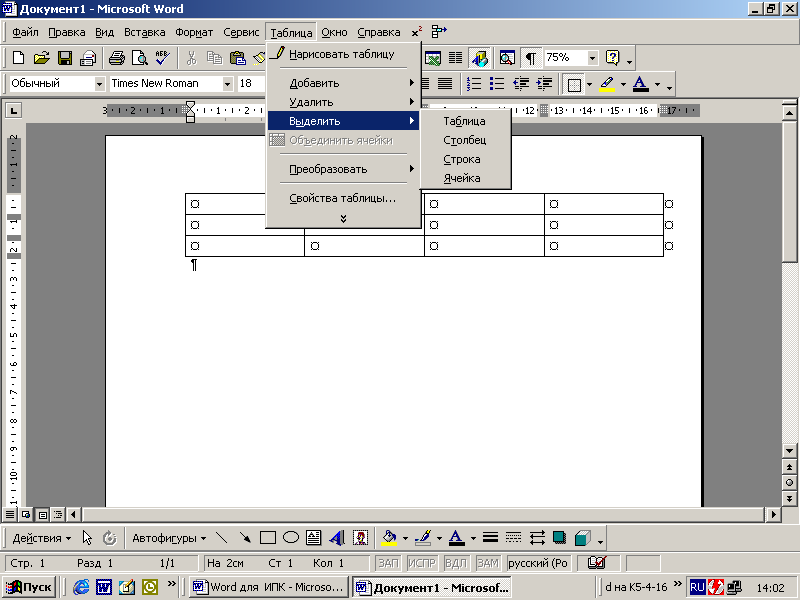Click Select Browse Object button
This screenshot has height=600, width=800.
coord(789,483)
